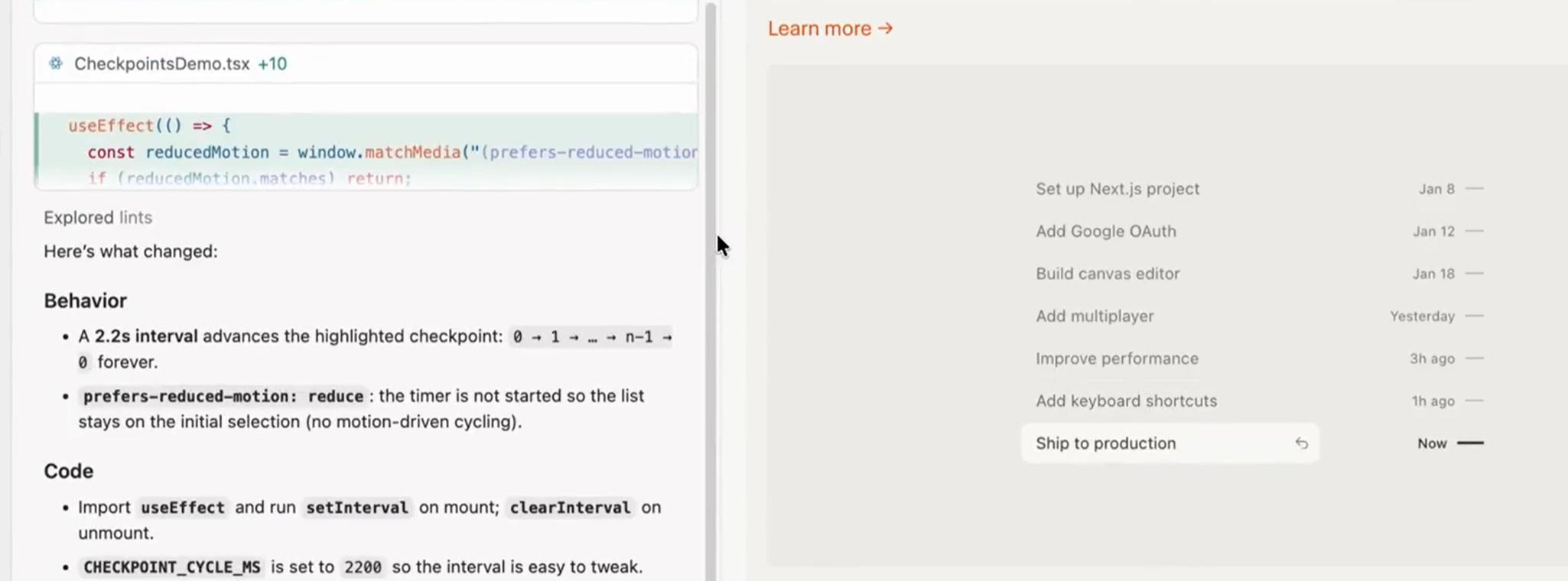Select the Build canvas editor checkpoint
1568x581 pixels.
(1108, 274)
